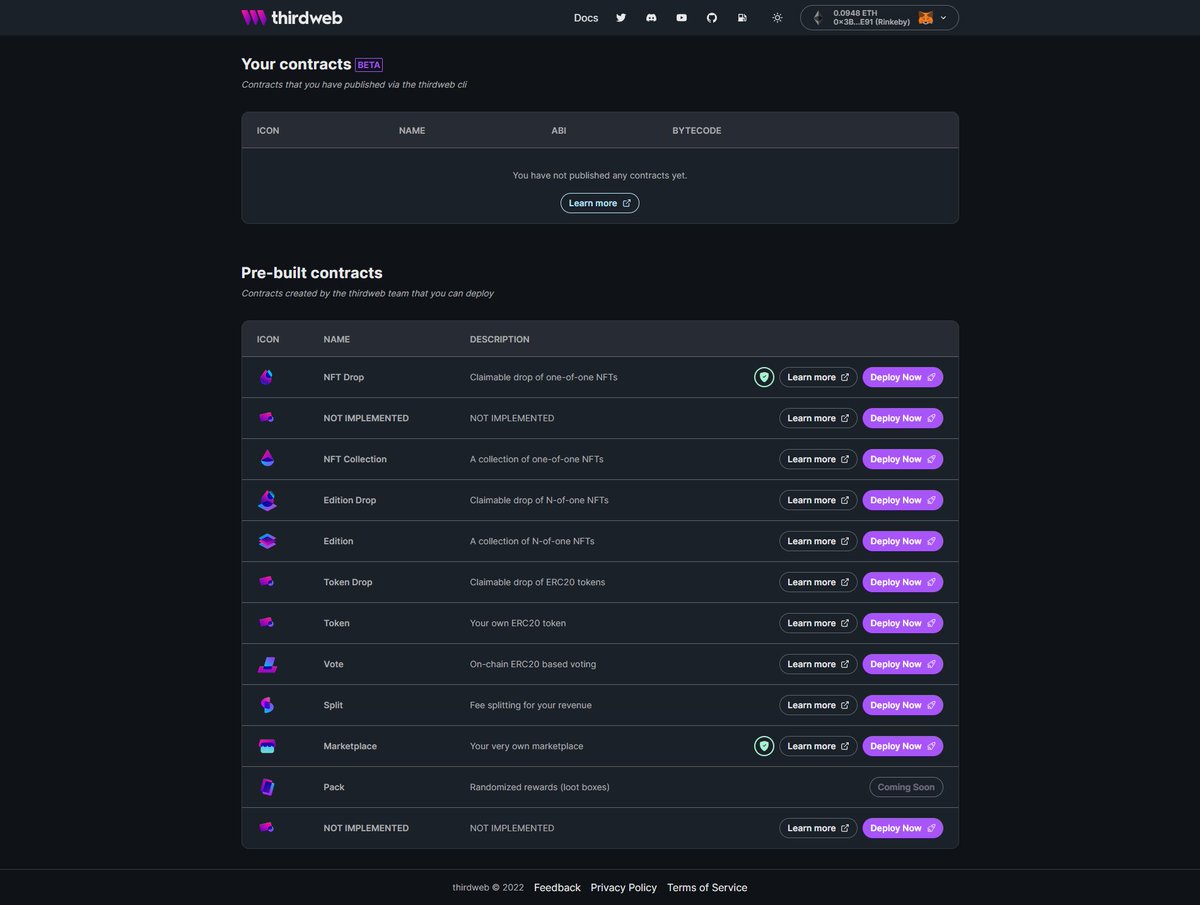This screenshot has width=1200, height=905.
Task: Click the ABI column header
Action: (559, 131)
